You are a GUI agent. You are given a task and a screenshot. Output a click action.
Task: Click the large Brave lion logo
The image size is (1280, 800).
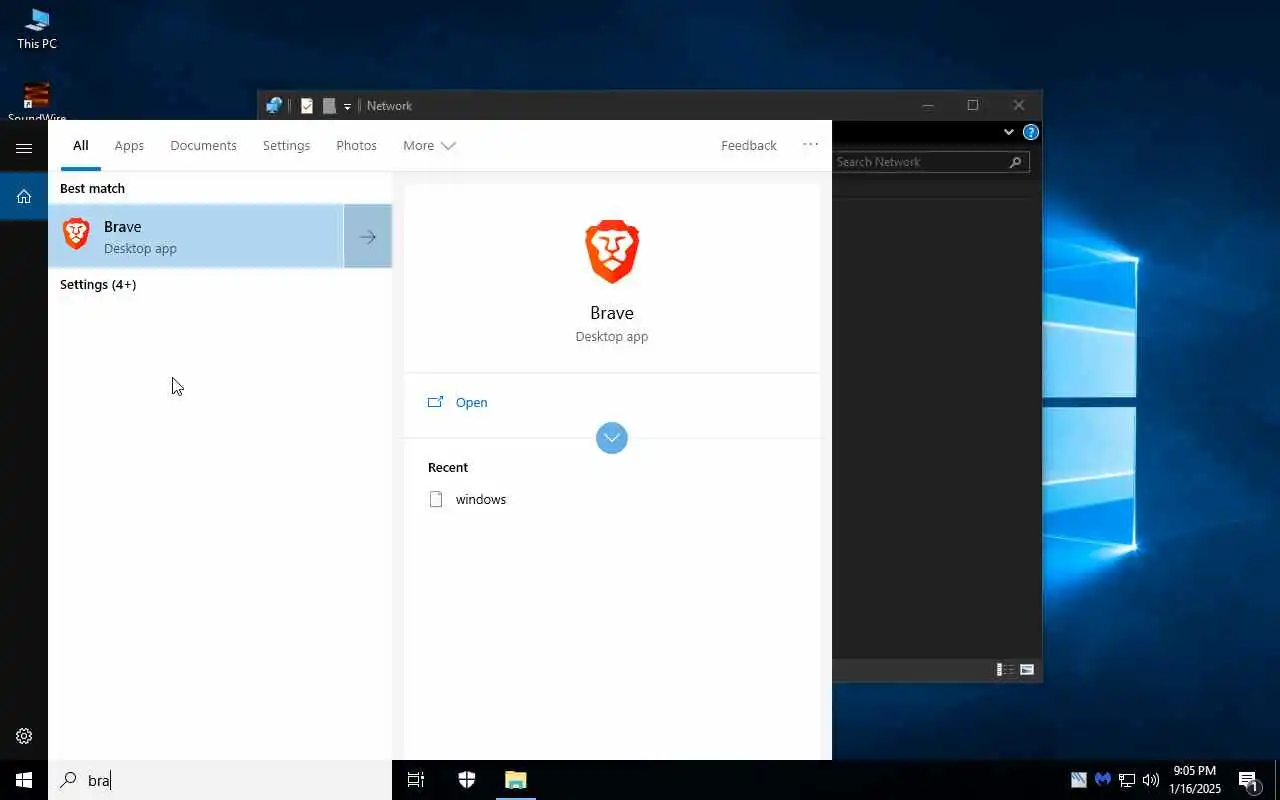[612, 252]
